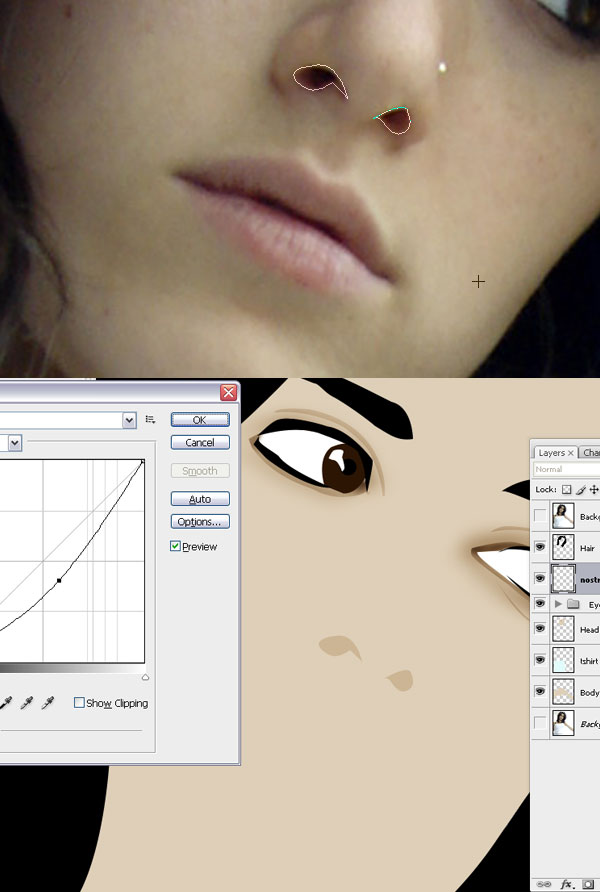
Task: Select the Hair layer thumbnail
Action: [563, 547]
